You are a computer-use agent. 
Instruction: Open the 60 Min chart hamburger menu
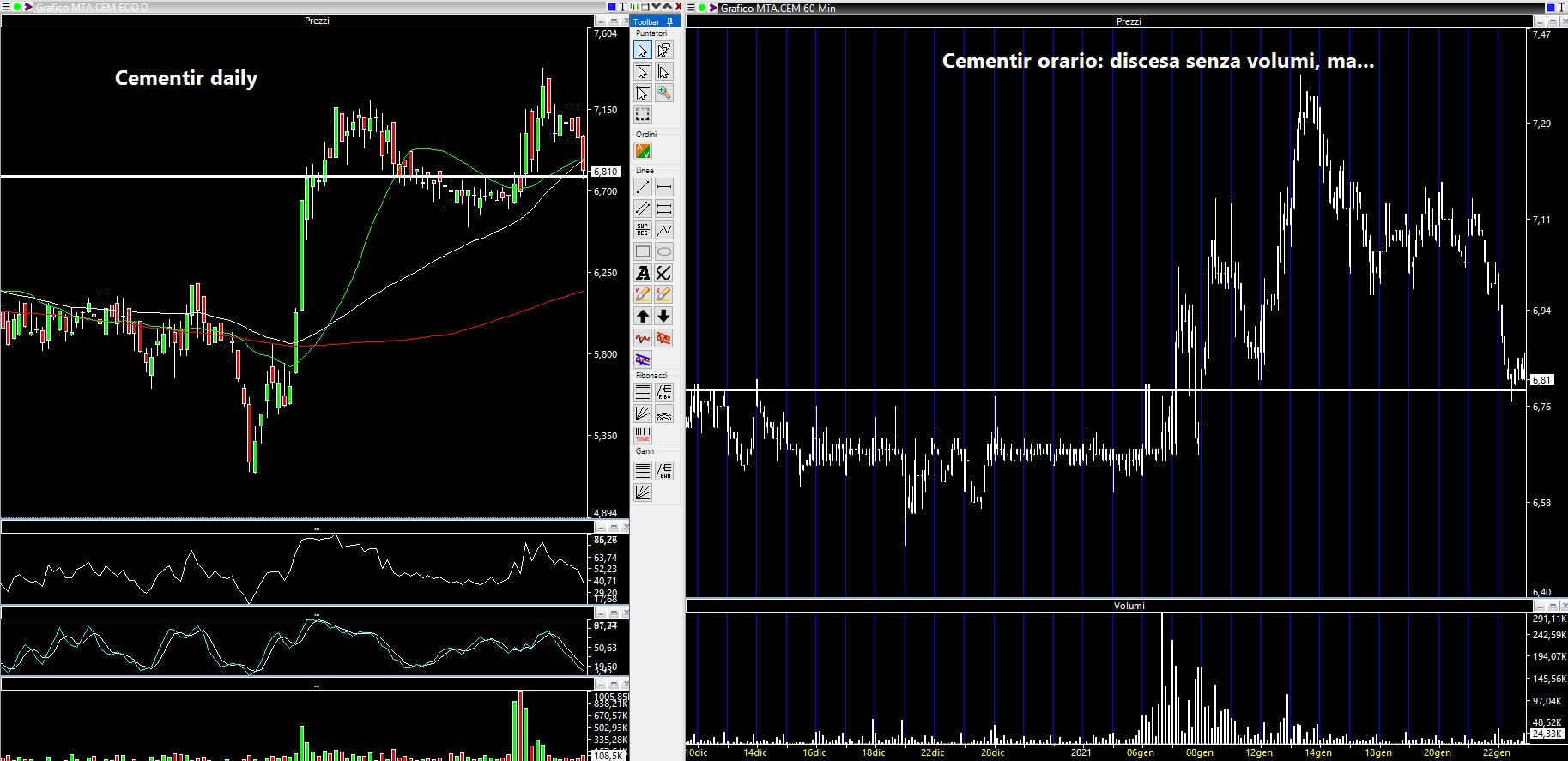690,8
